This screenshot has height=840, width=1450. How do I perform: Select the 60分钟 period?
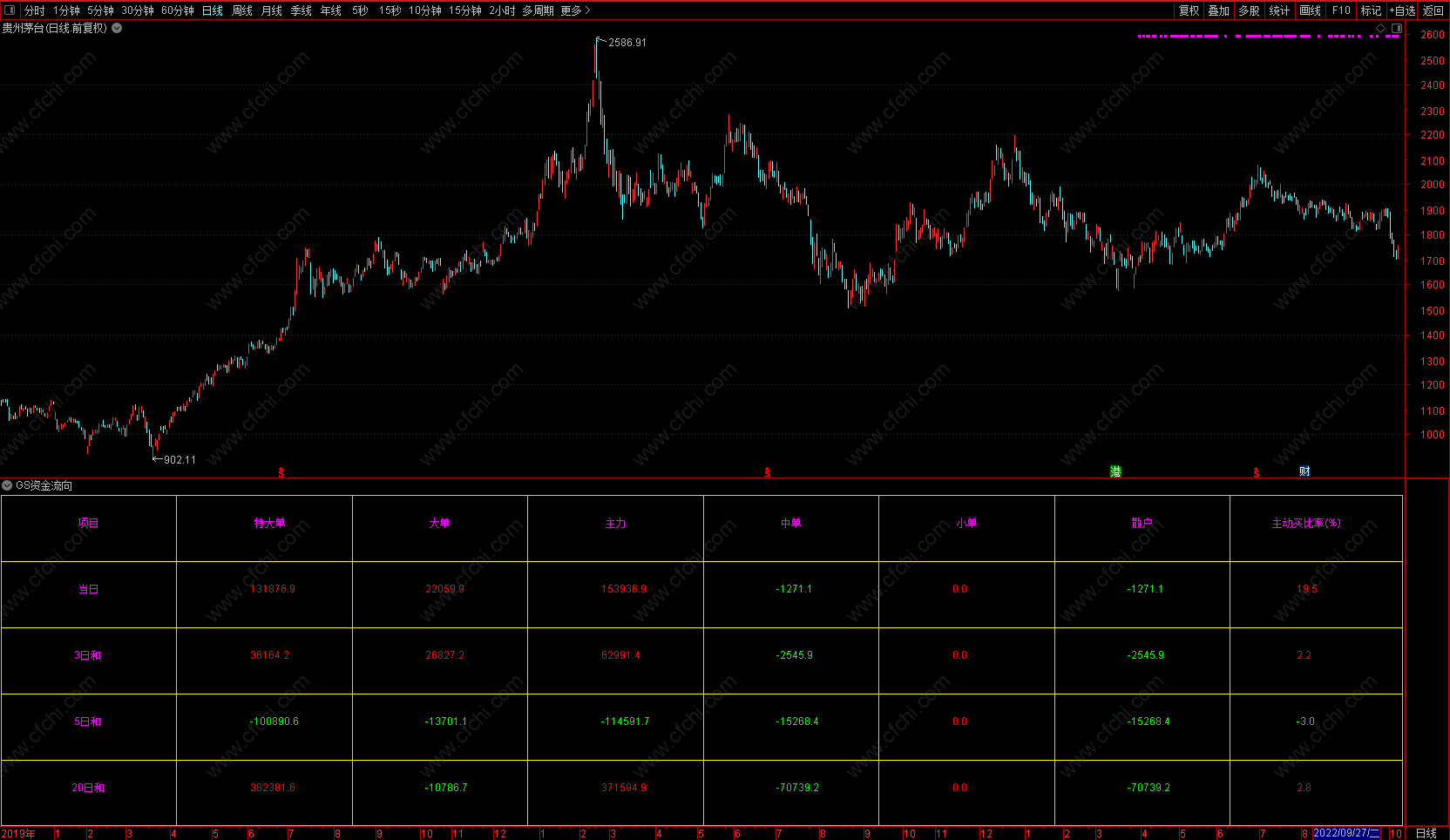[x=178, y=10]
